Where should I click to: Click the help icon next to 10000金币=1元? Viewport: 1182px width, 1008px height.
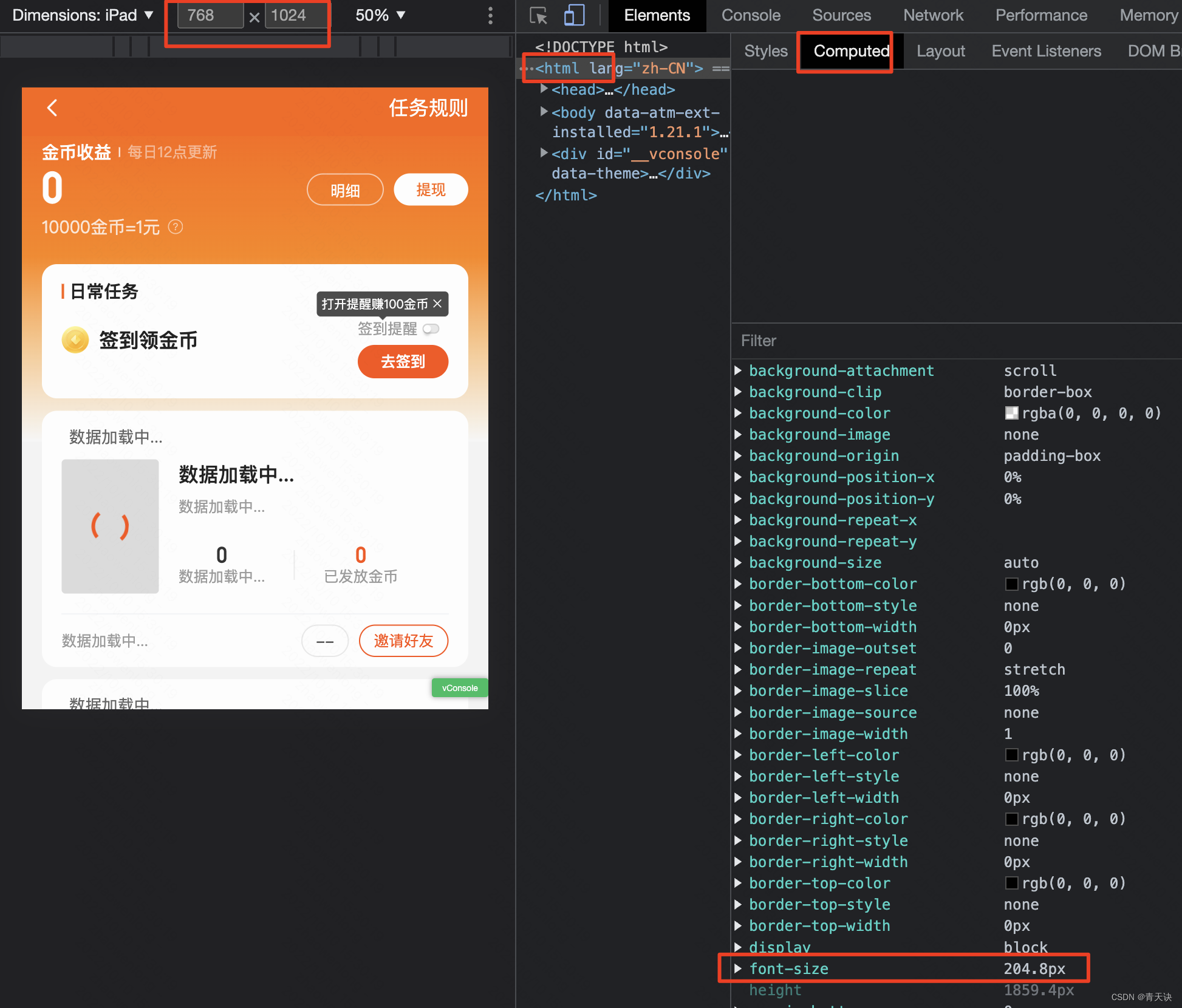click(x=176, y=227)
